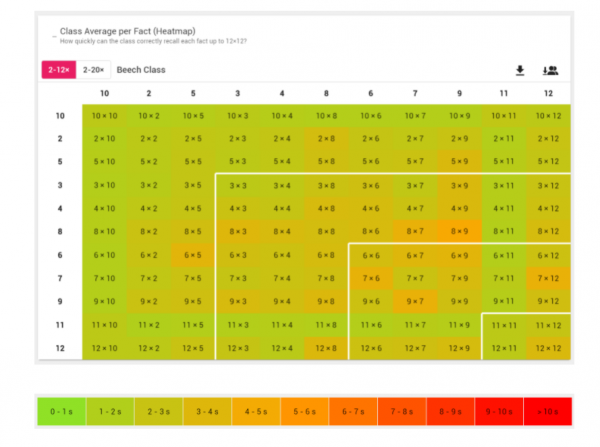The image size is (600, 447).
Task: Select row header 8
Action: pos(60,232)
